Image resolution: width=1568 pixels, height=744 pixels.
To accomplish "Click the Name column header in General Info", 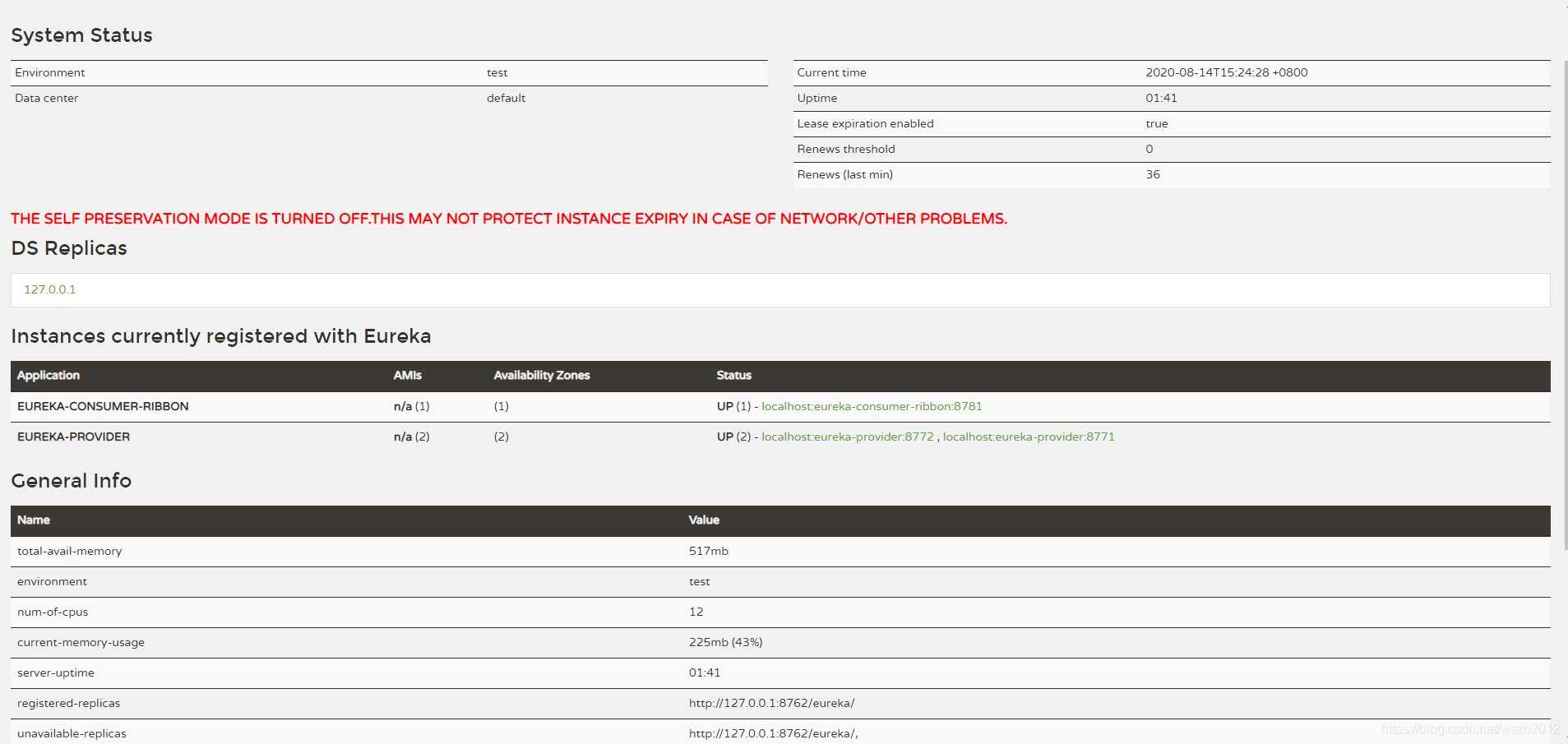I will tap(33, 520).
